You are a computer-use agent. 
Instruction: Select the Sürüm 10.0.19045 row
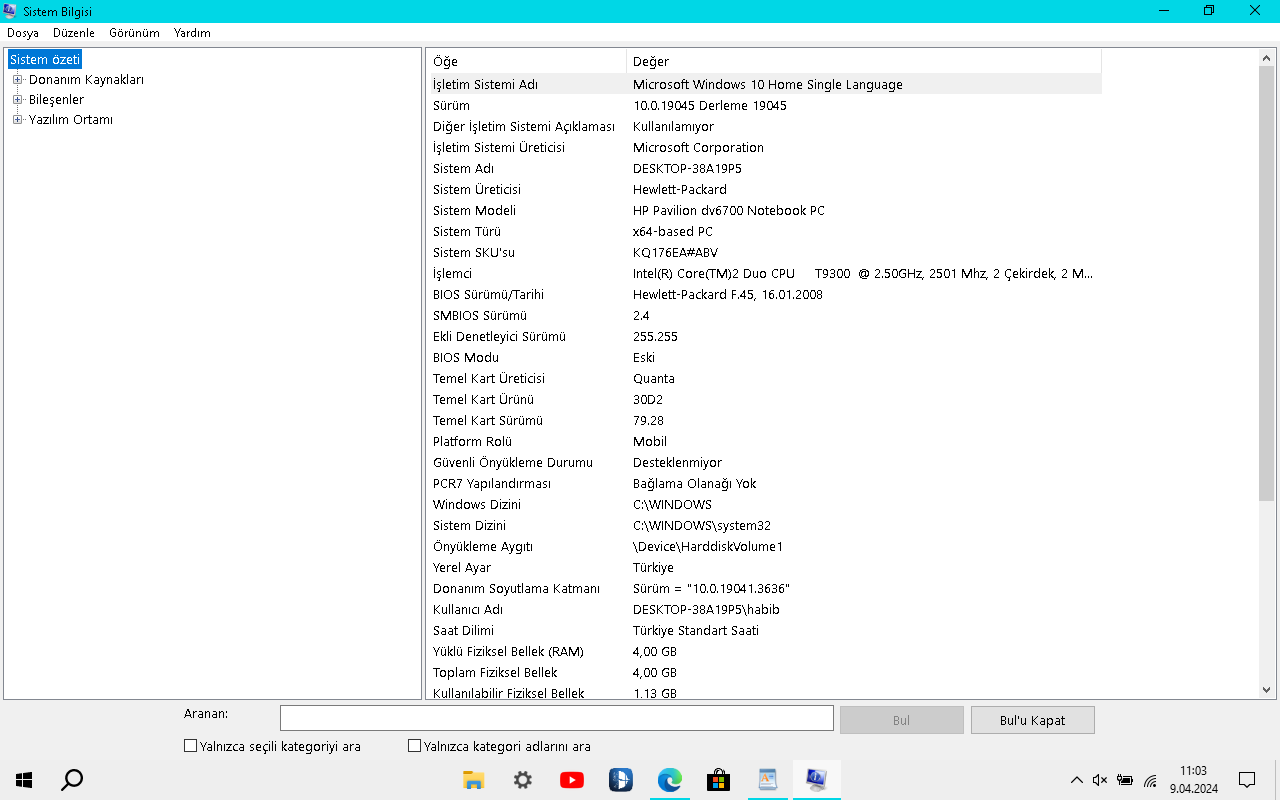[x=765, y=105]
